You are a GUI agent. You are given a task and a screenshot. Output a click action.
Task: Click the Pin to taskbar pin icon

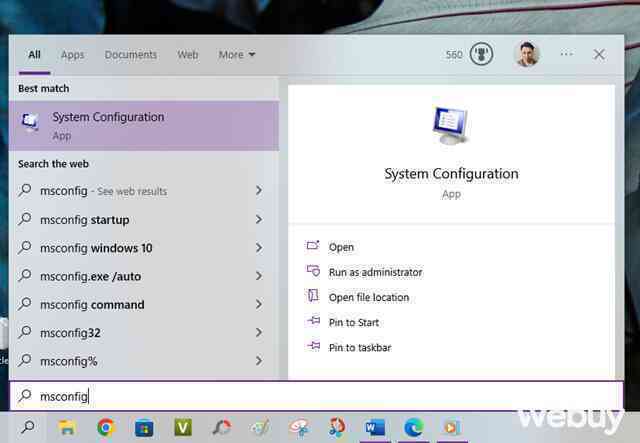(313, 346)
